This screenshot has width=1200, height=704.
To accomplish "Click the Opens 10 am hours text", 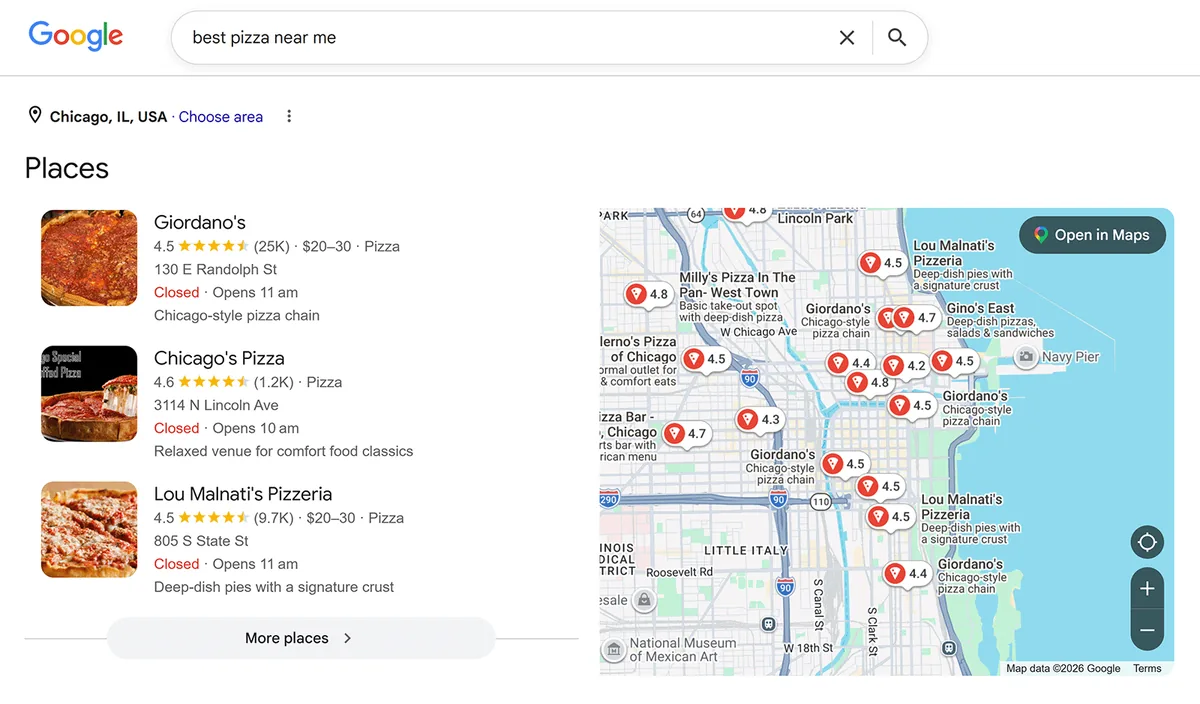I will click(256, 428).
